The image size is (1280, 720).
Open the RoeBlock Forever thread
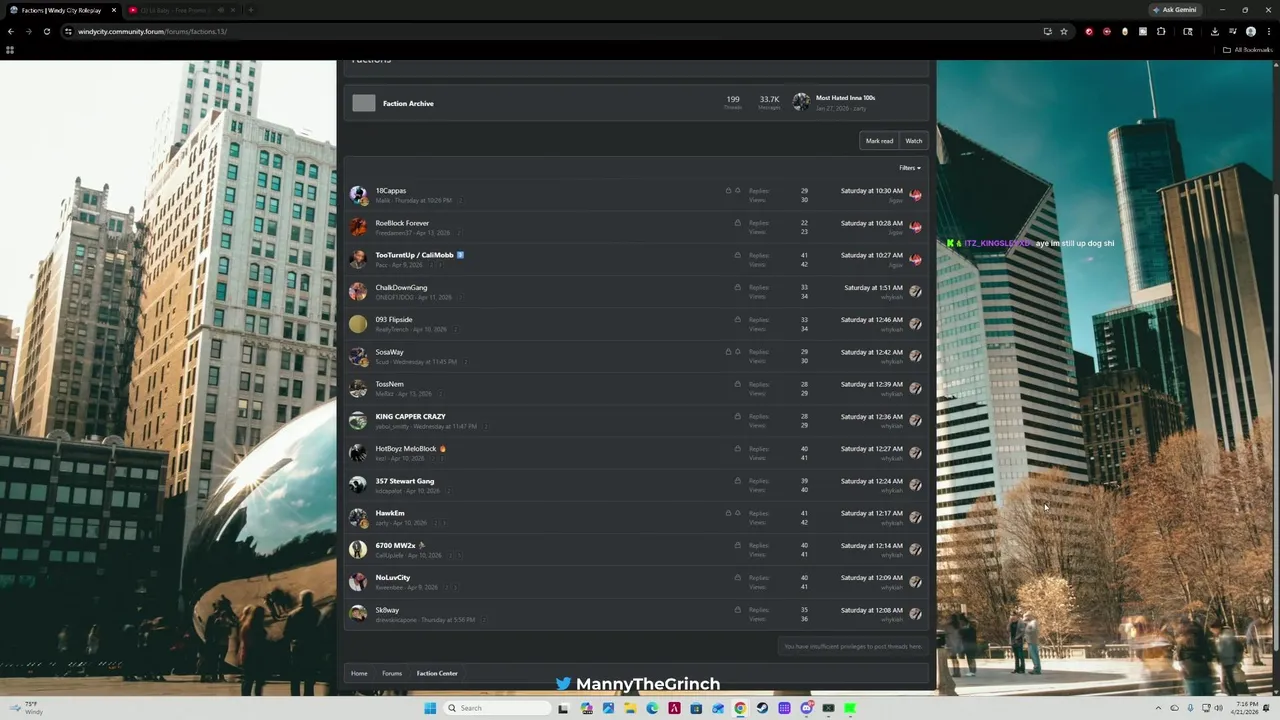click(x=402, y=223)
